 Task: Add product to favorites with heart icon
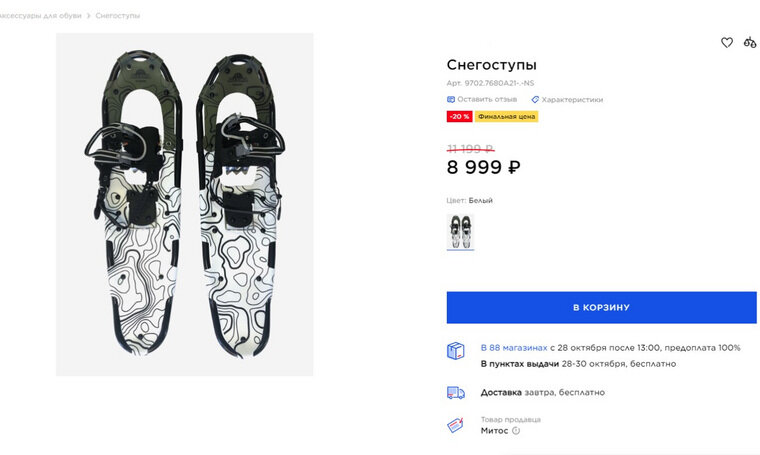click(727, 42)
